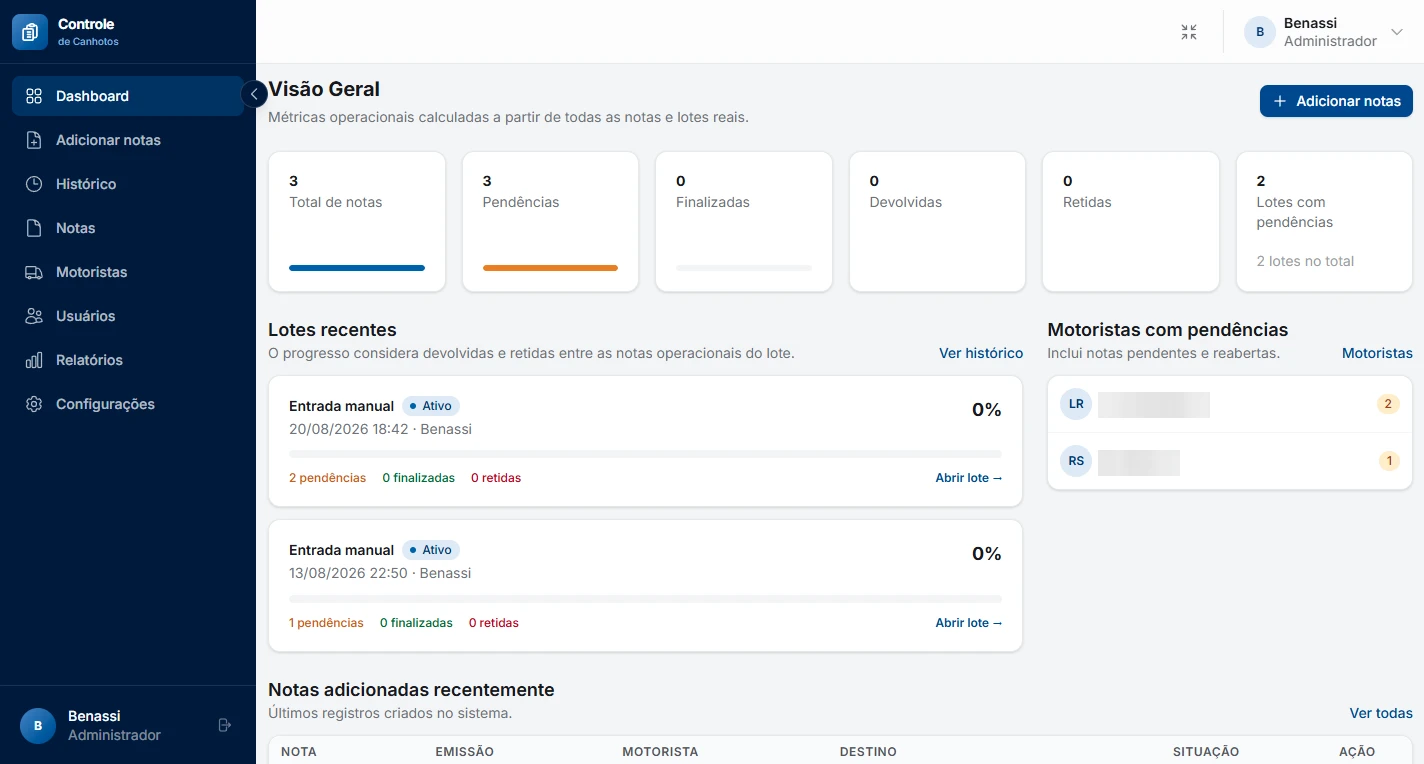Click the Total de notas card
1424x764 pixels.
[357, 222]
